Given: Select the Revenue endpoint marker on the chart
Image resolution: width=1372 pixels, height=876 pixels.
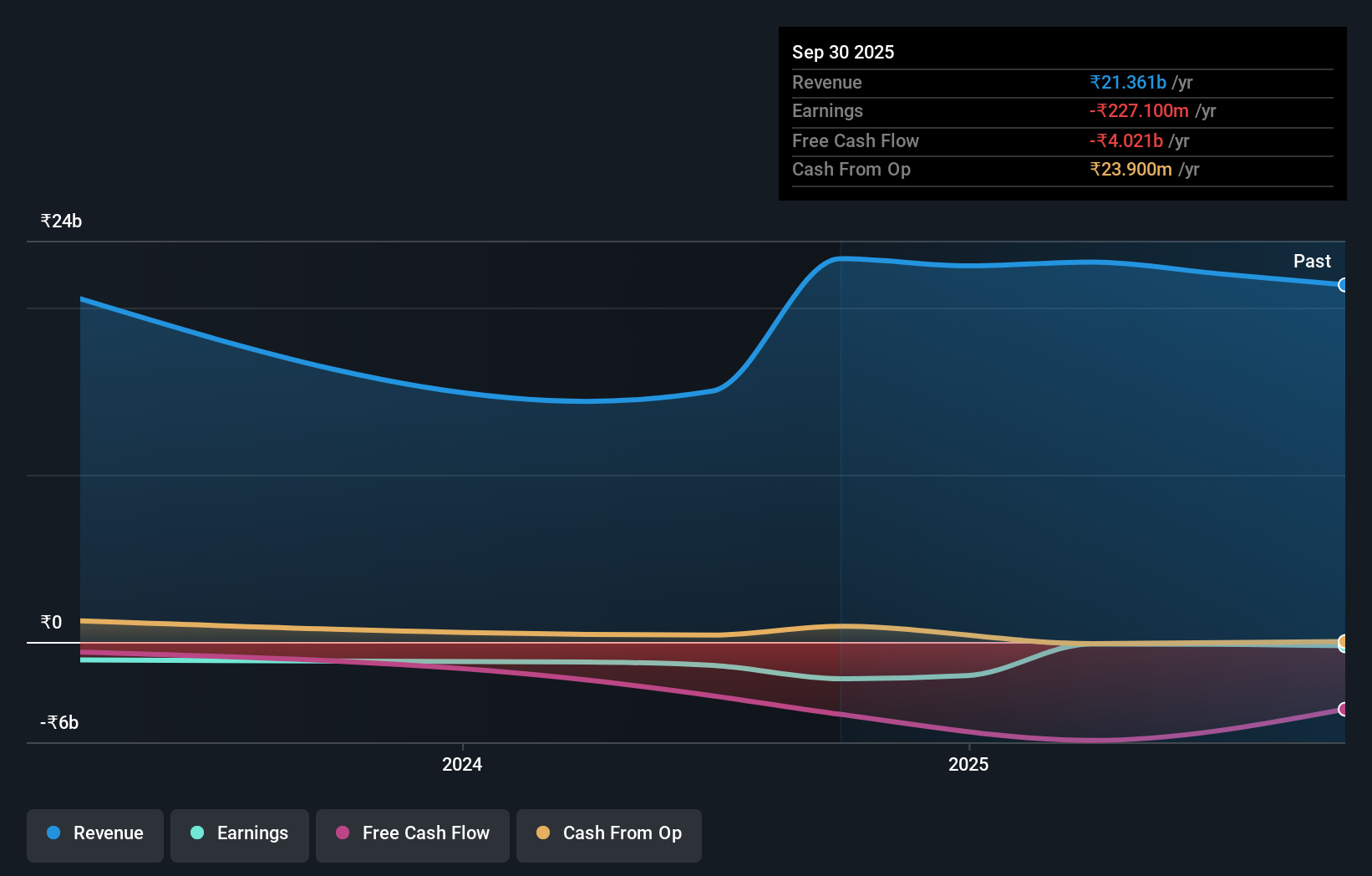Looking at the screenshot, I should [1342, 285].
